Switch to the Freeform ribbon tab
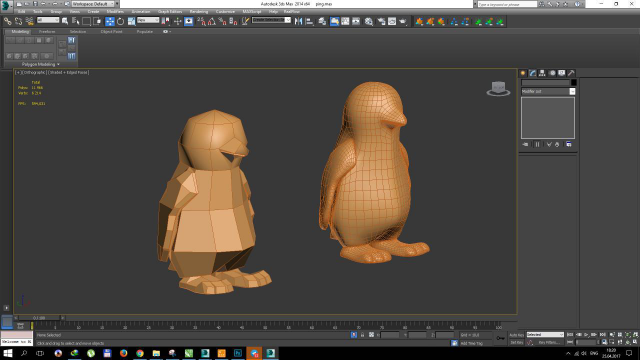 pos(47,31)
